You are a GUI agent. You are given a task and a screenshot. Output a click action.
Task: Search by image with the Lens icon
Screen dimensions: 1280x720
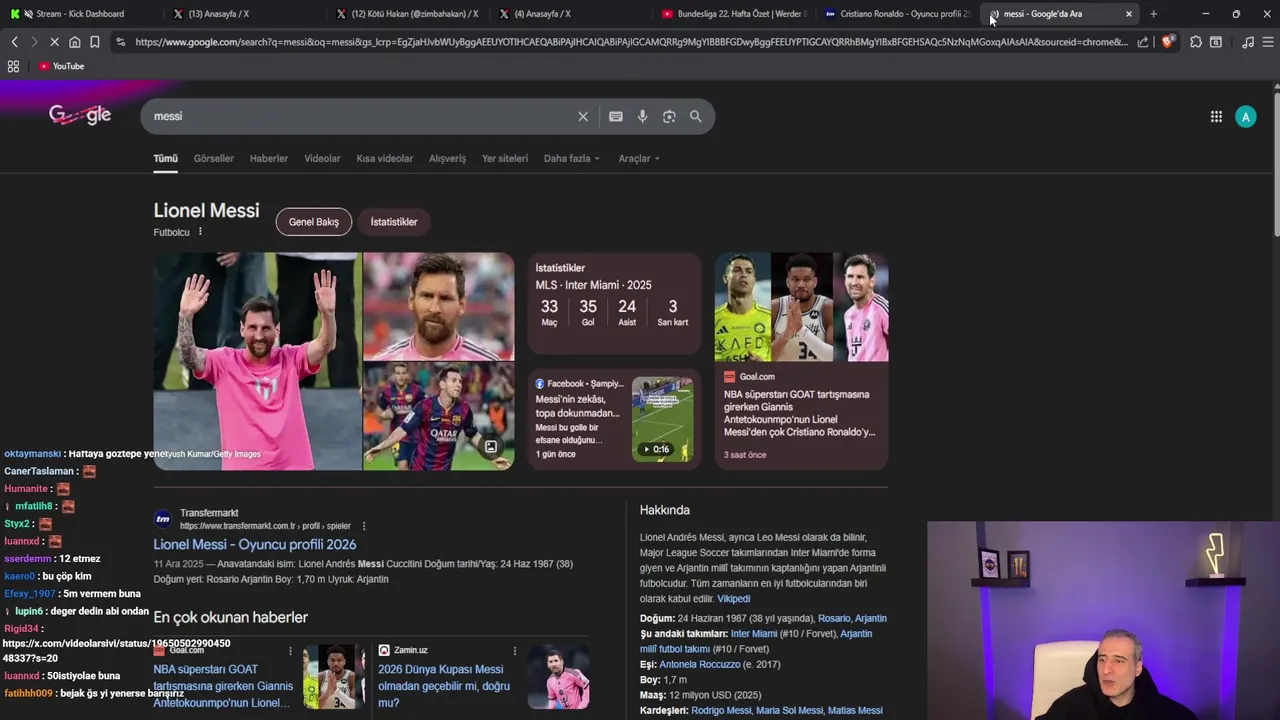(669, 116)
